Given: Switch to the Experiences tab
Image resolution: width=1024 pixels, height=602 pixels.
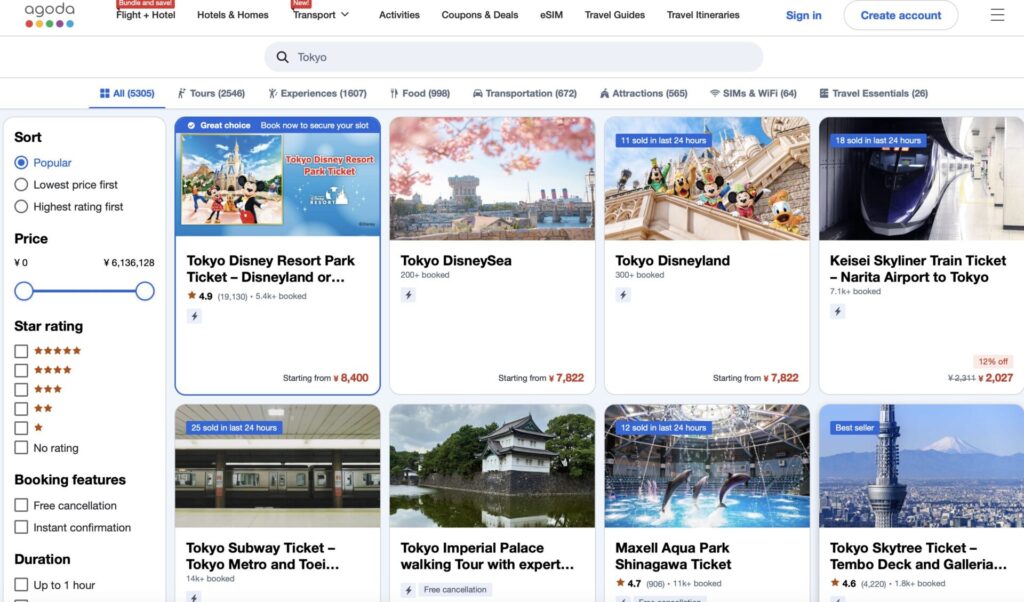Looking at the screenshot, I should point(317,93).
